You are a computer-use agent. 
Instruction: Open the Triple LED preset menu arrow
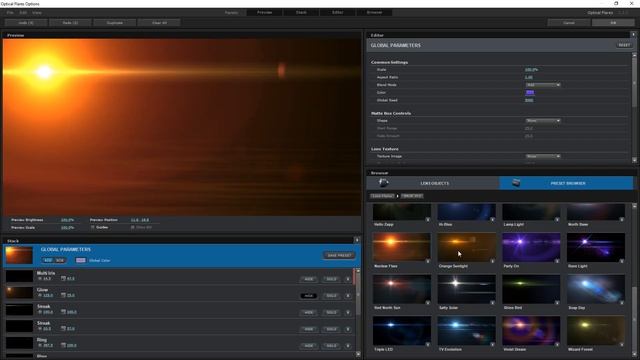click(428, 344)
